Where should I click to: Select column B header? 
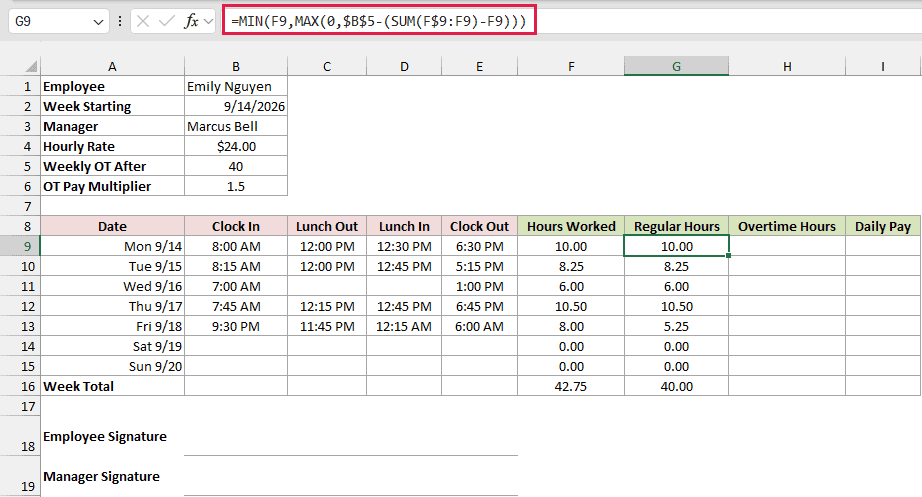point(236,66)
